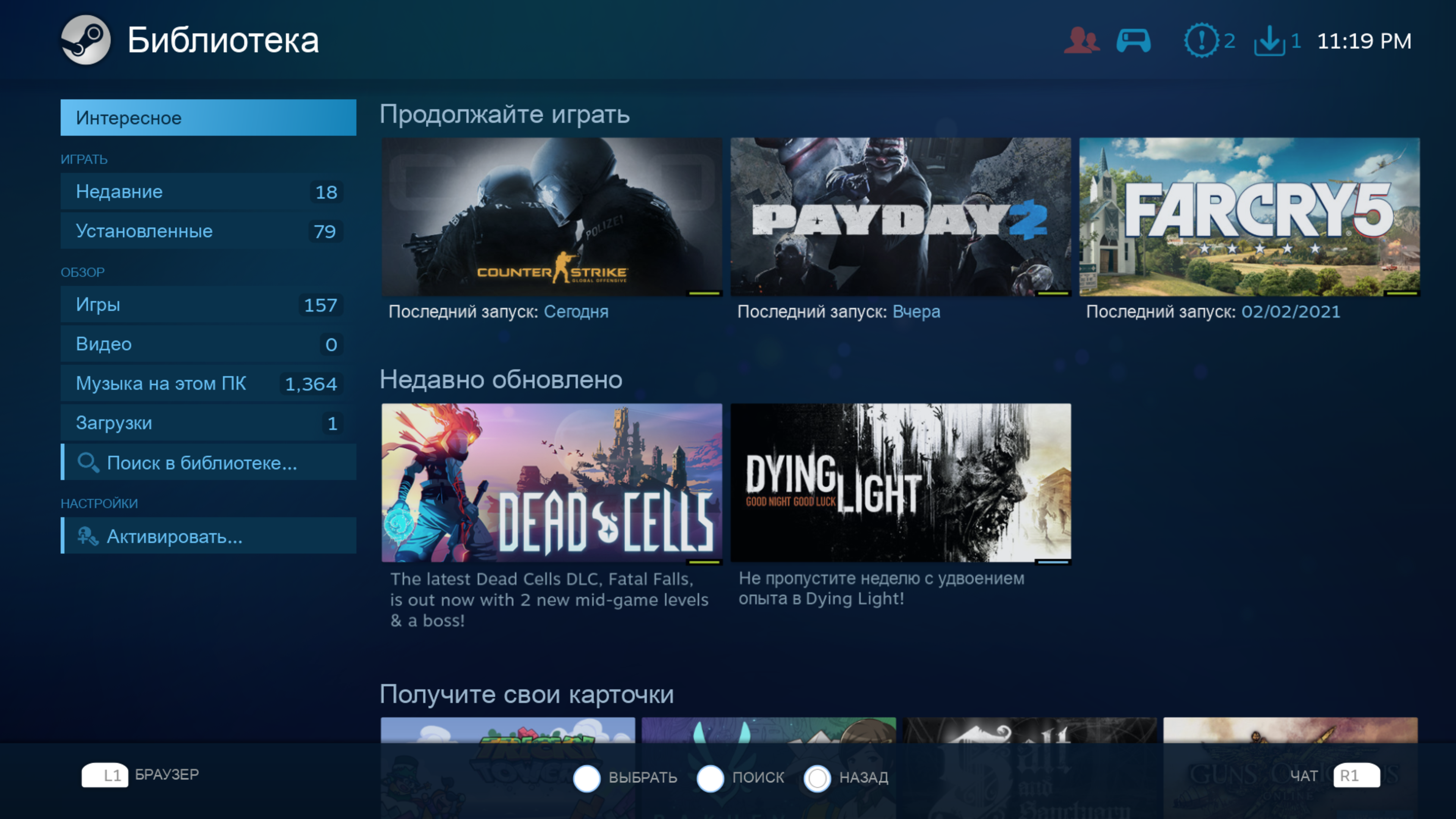1456x819 pixels.
Task: Open the friends list icon
Action: point(1081,41)
